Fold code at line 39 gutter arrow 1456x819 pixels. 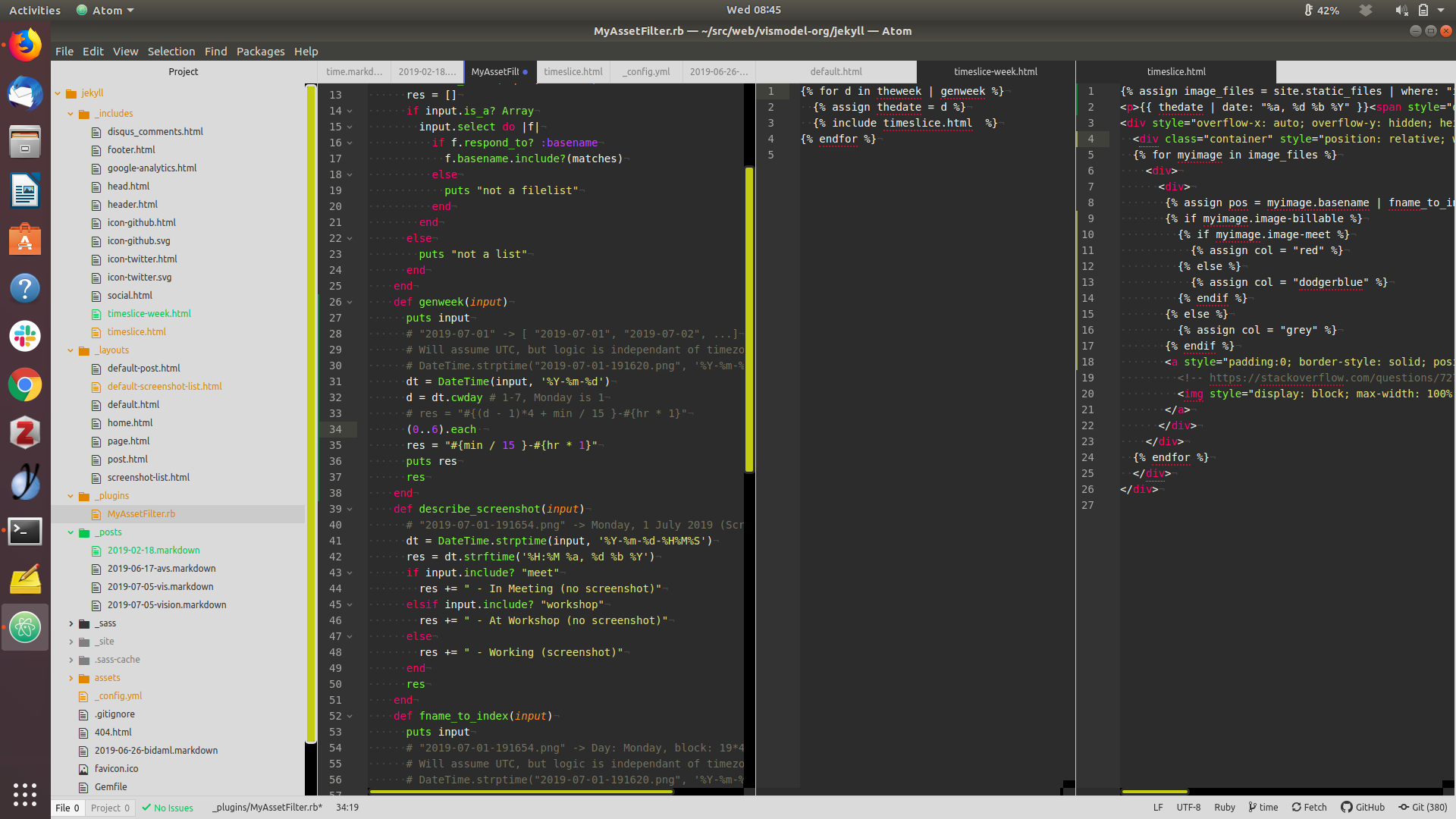[350, 509]
